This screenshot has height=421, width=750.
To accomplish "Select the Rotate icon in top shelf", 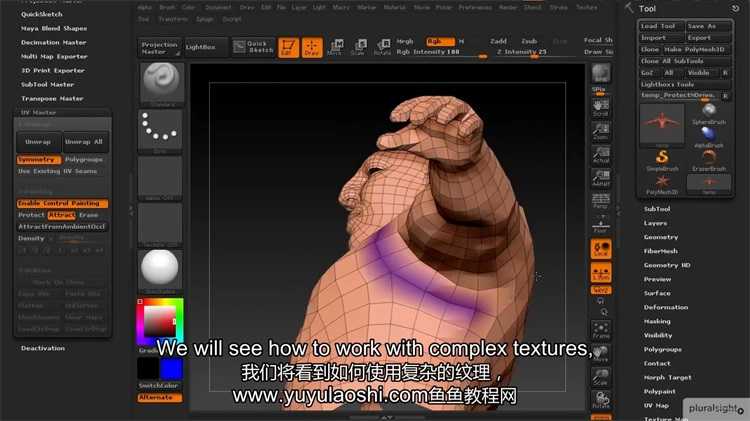I will point(383,47).
